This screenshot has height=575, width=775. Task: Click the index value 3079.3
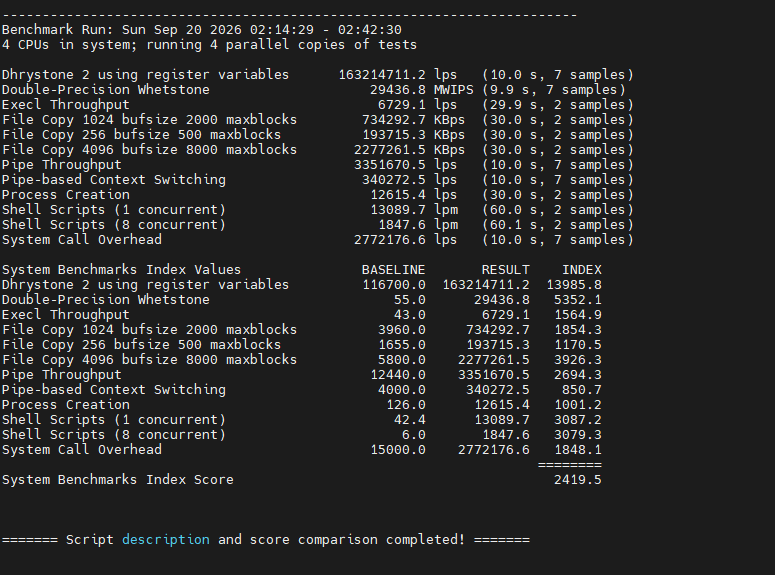(x=578, y=435)
